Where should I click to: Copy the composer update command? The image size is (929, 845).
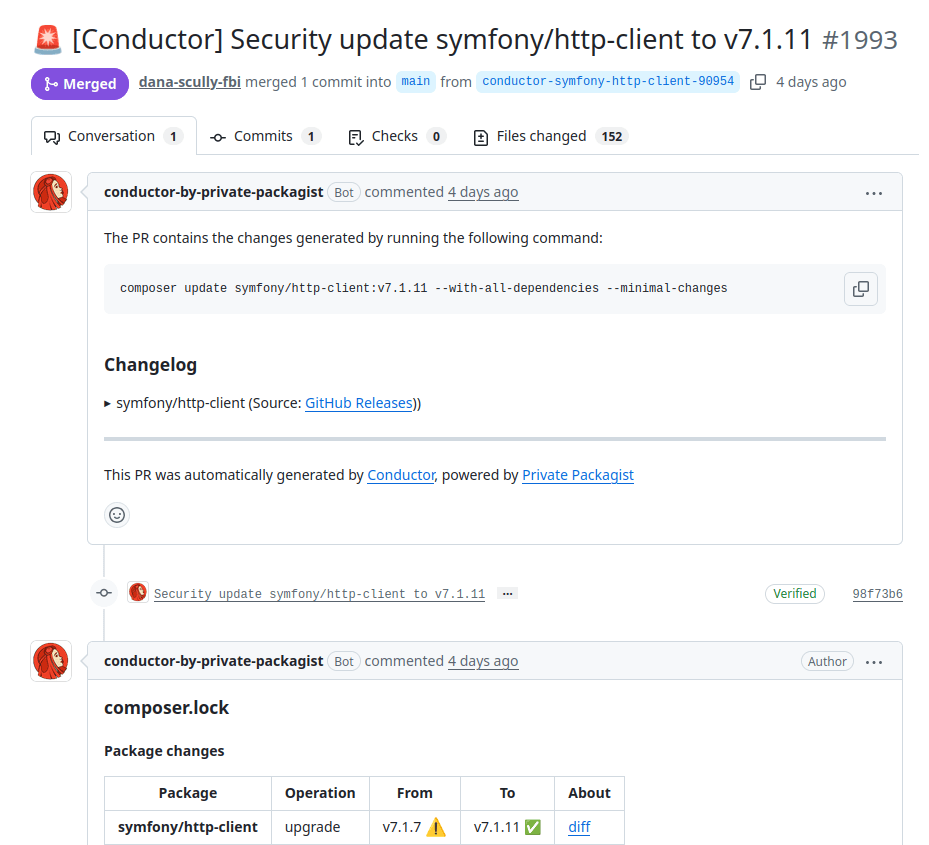click(860, 289)
